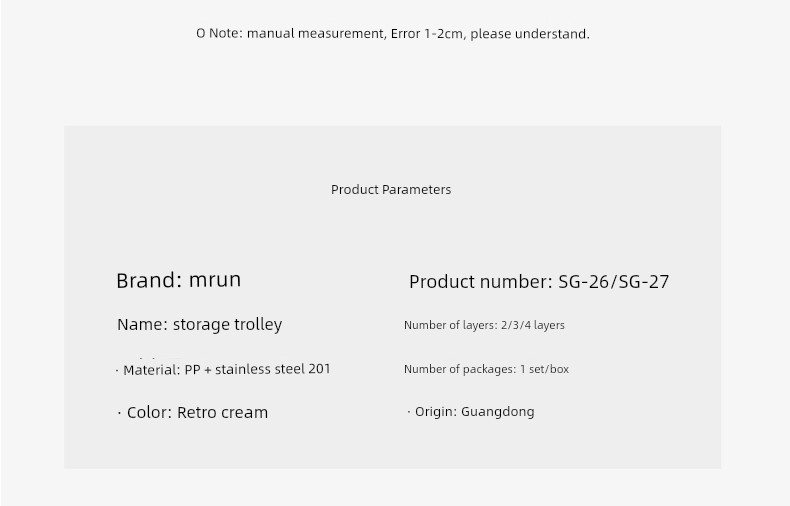Select the Product Parameters heading
Screen dimensions: 790x506
coord(391,189)
